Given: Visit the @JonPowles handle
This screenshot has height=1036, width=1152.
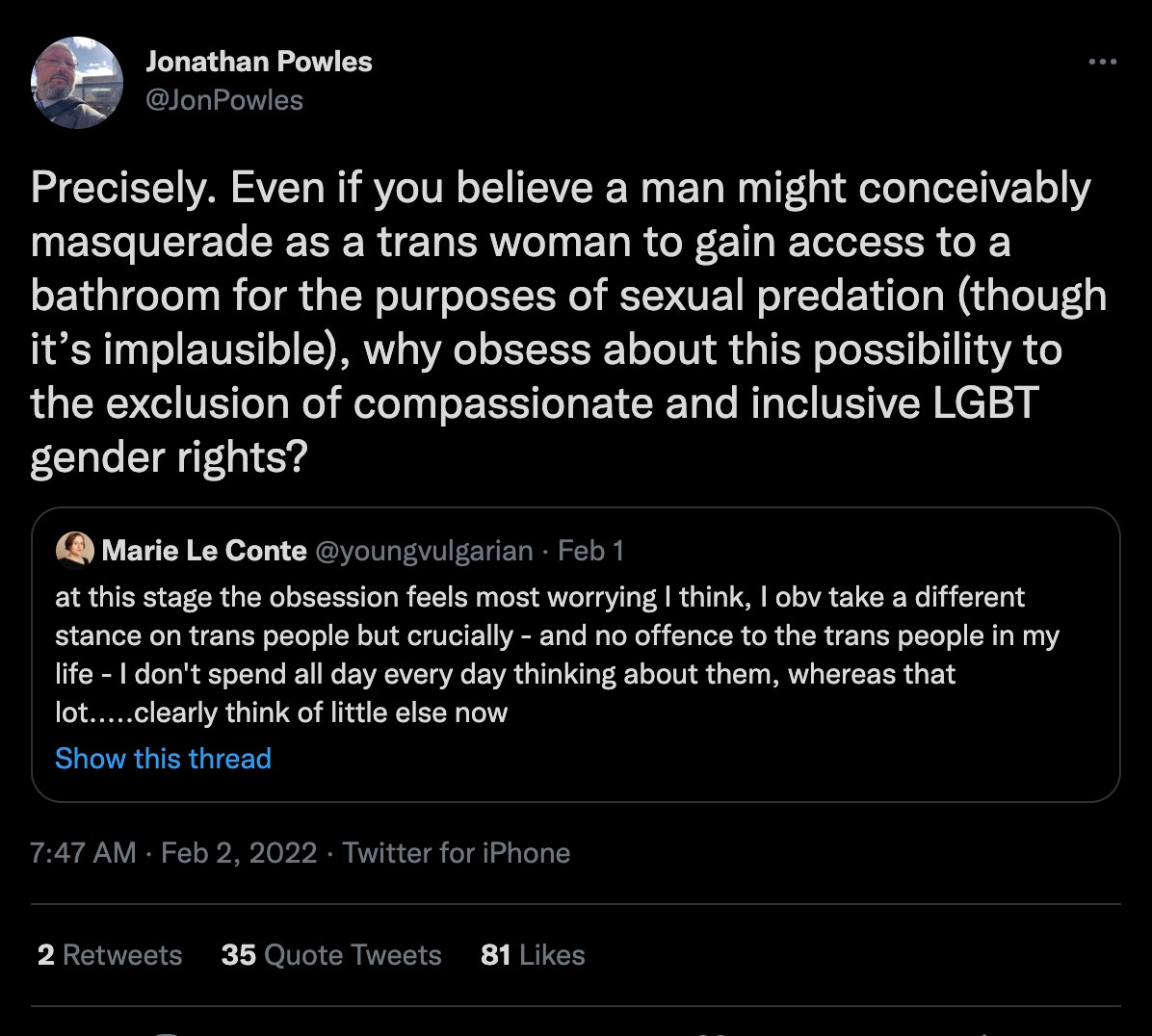Looking at the screenshot, I should [223, 100].
